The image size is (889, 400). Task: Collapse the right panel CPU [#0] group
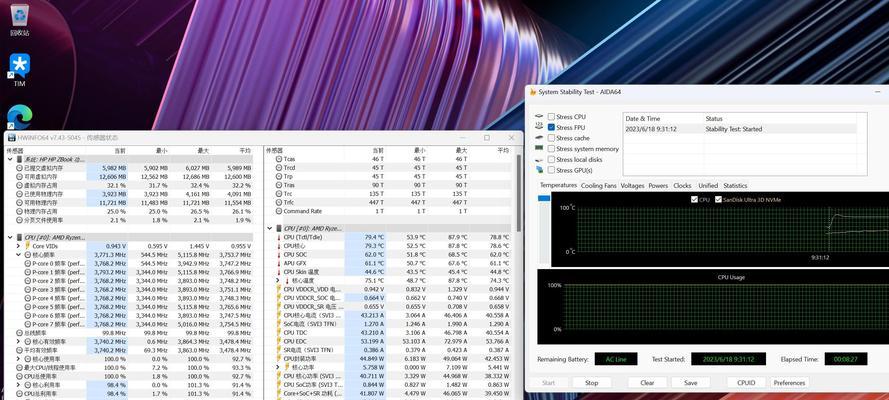click(x=269, y=228)
